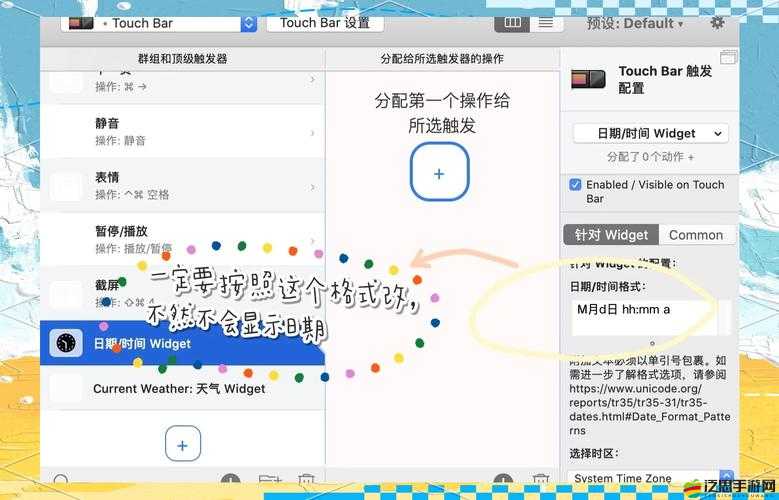The height and width of the screenshot is (500, 779).
Task: Click the Touch Bar 触发配置 title
Action: (x=665, y=80)
